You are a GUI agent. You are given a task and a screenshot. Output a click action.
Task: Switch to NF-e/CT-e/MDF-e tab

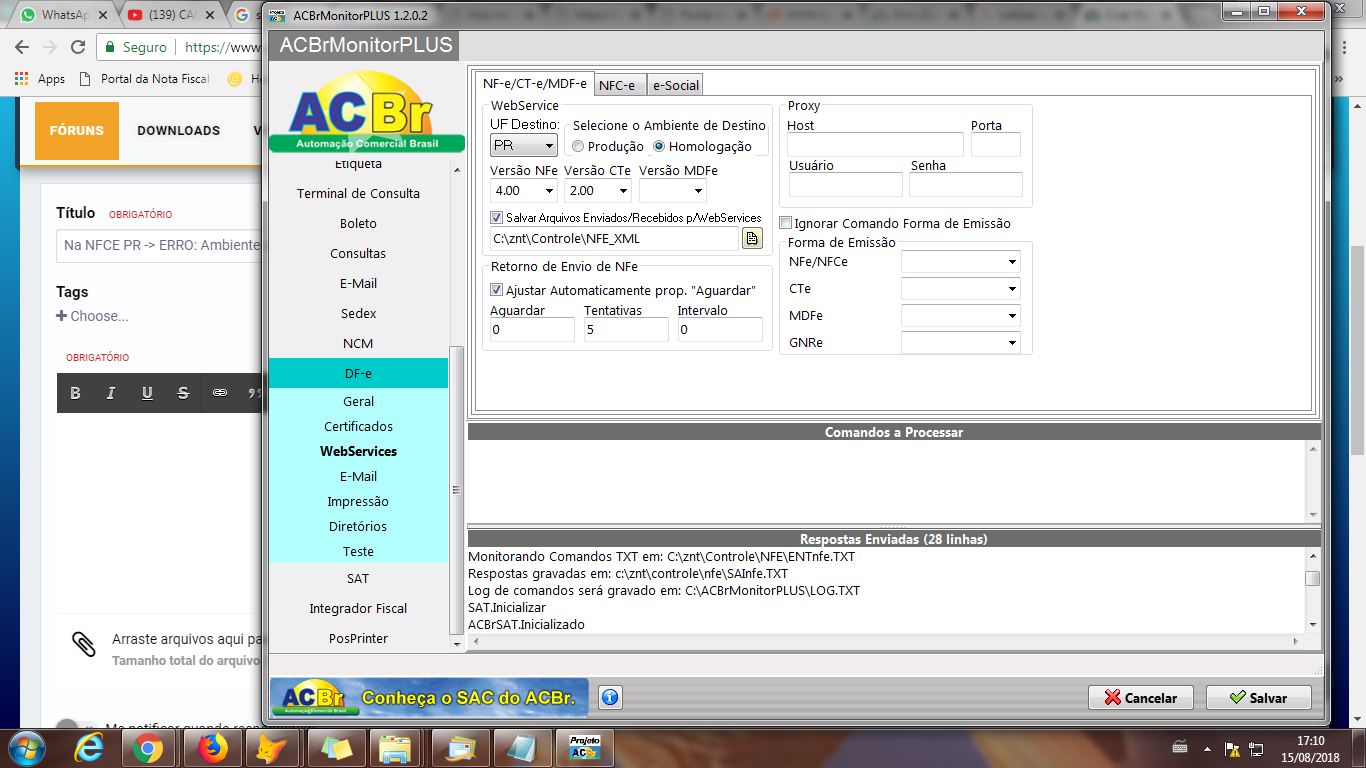point(535,84)
